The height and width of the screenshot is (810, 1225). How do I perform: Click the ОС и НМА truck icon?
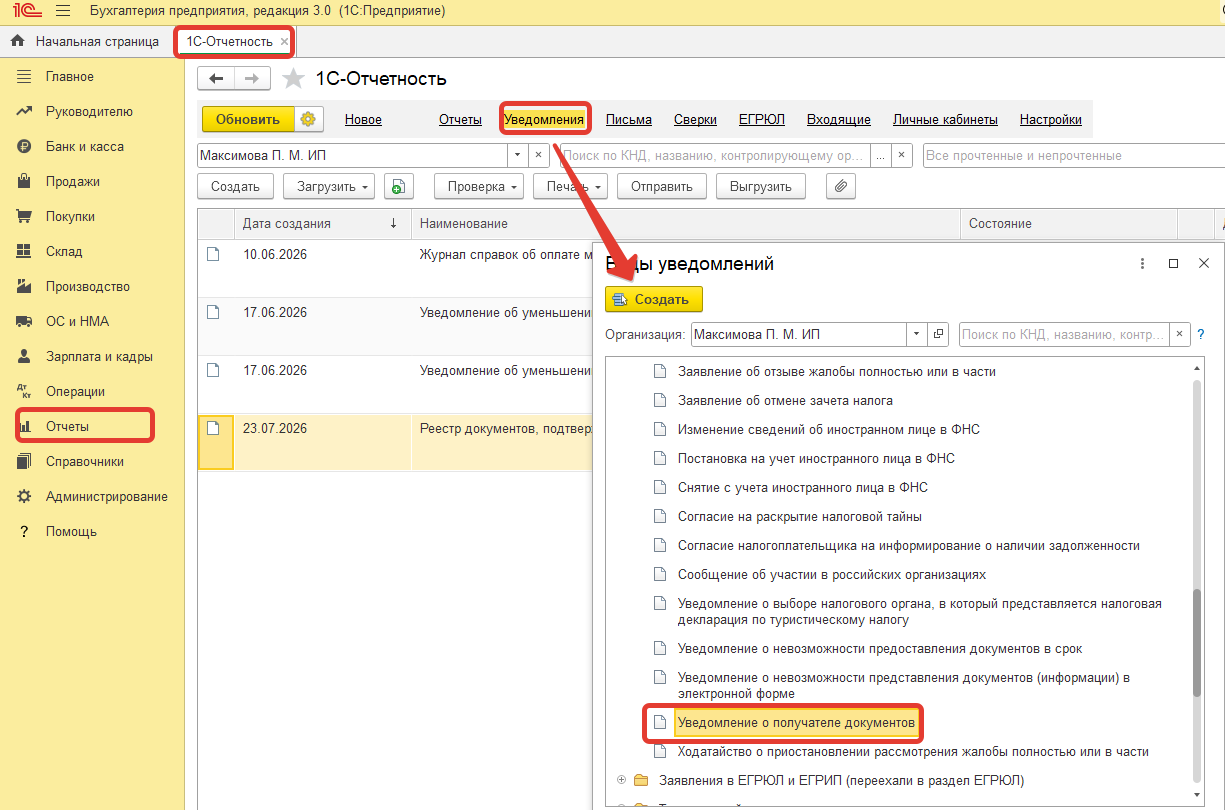(x=25, y=322)
